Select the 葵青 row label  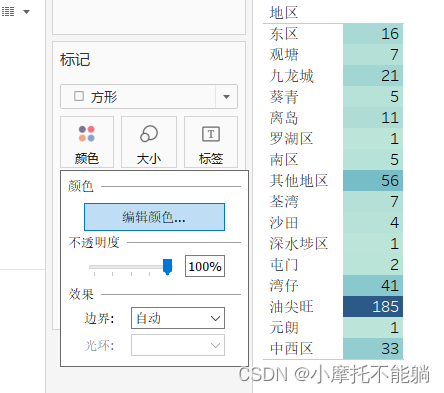point(284,97)
